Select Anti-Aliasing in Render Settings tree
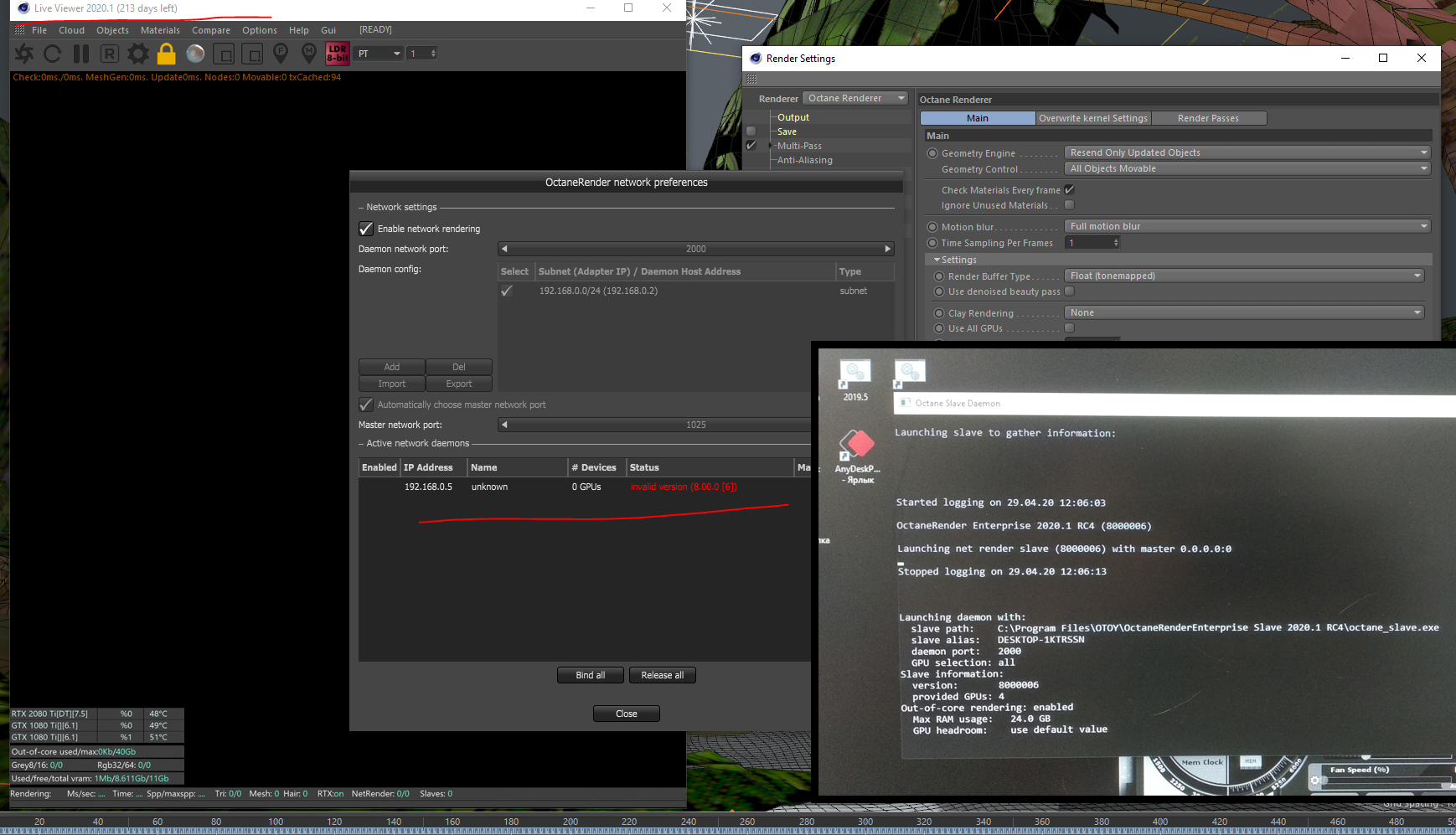 point(805,160)
